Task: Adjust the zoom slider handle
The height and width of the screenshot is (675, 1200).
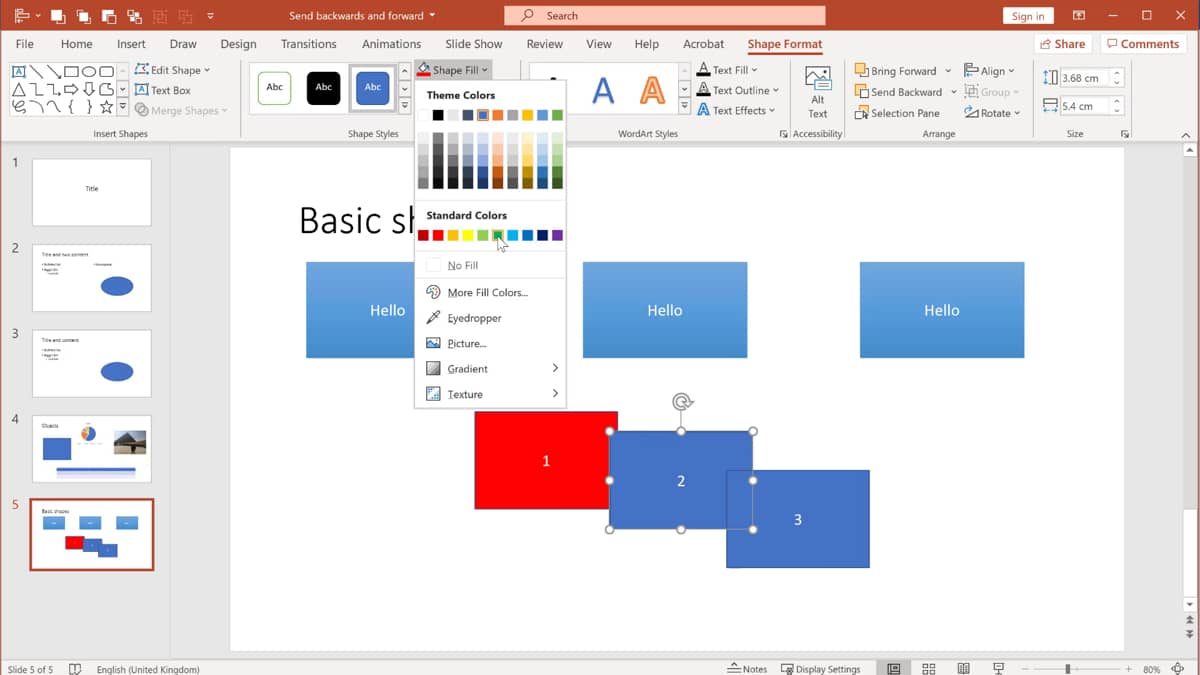Action: point(1068,669)
